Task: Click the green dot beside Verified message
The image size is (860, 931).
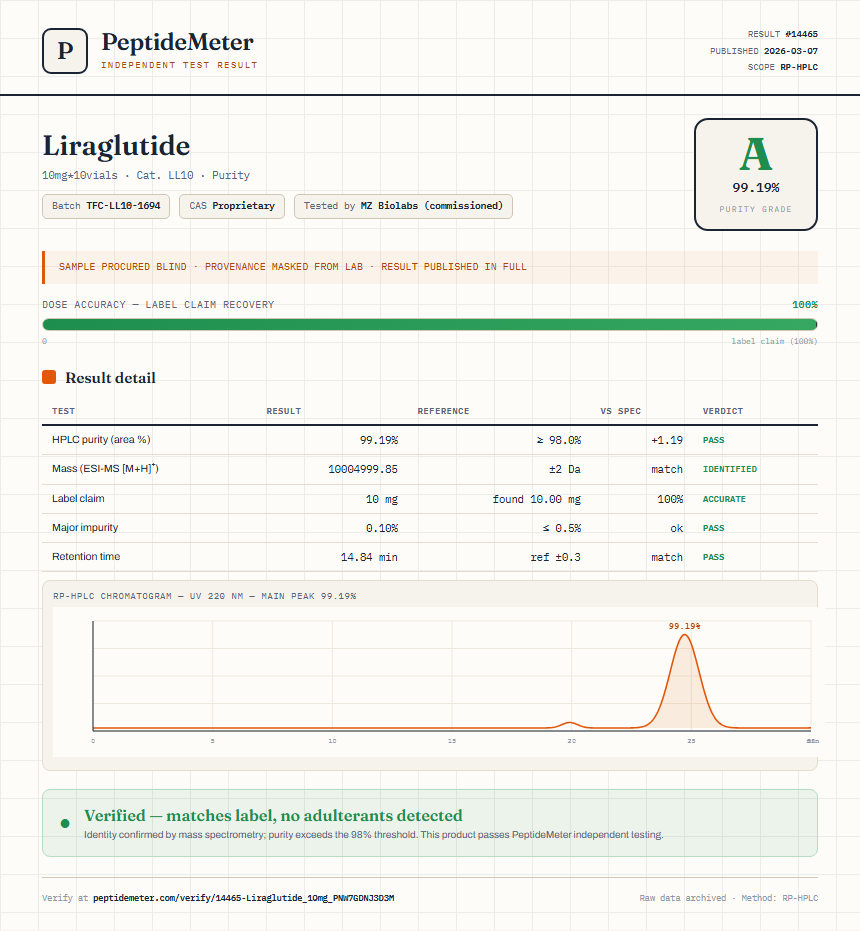Action: tap(65, 824)
